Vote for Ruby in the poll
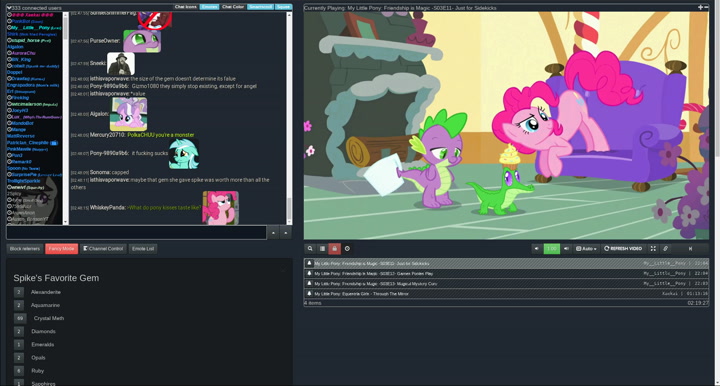720x386 pixels. [x=19, y=370]
